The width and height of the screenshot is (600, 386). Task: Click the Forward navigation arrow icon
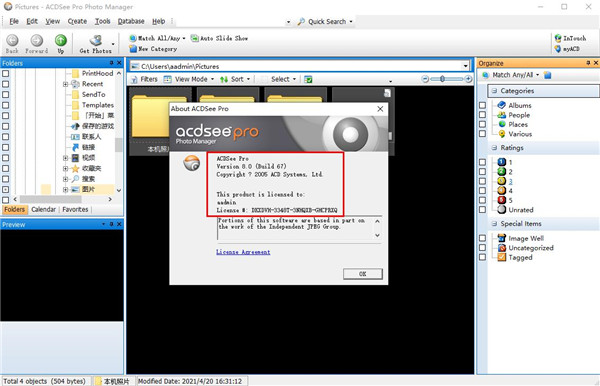37,40
